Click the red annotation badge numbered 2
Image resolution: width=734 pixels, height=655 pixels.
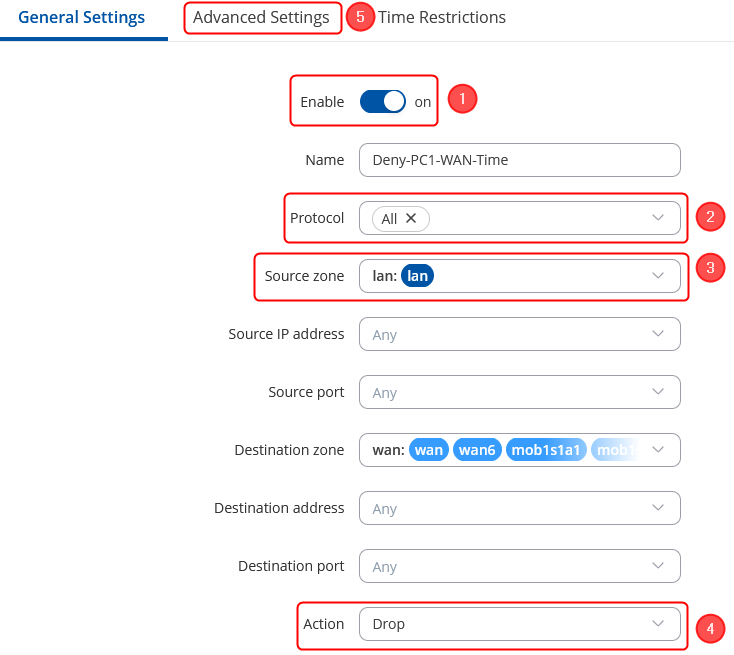click(710, 217)
